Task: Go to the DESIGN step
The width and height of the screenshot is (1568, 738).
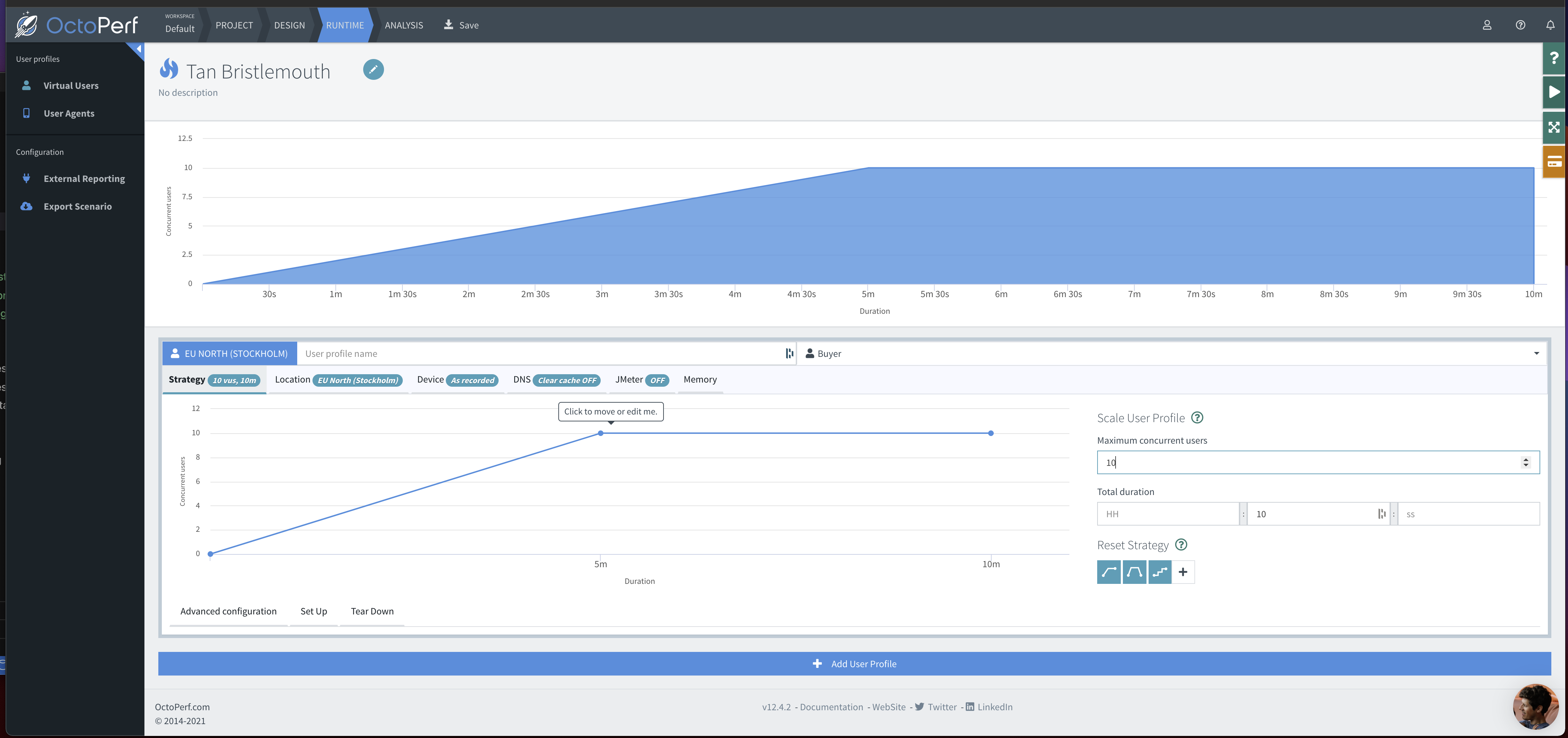Action: 289,25
